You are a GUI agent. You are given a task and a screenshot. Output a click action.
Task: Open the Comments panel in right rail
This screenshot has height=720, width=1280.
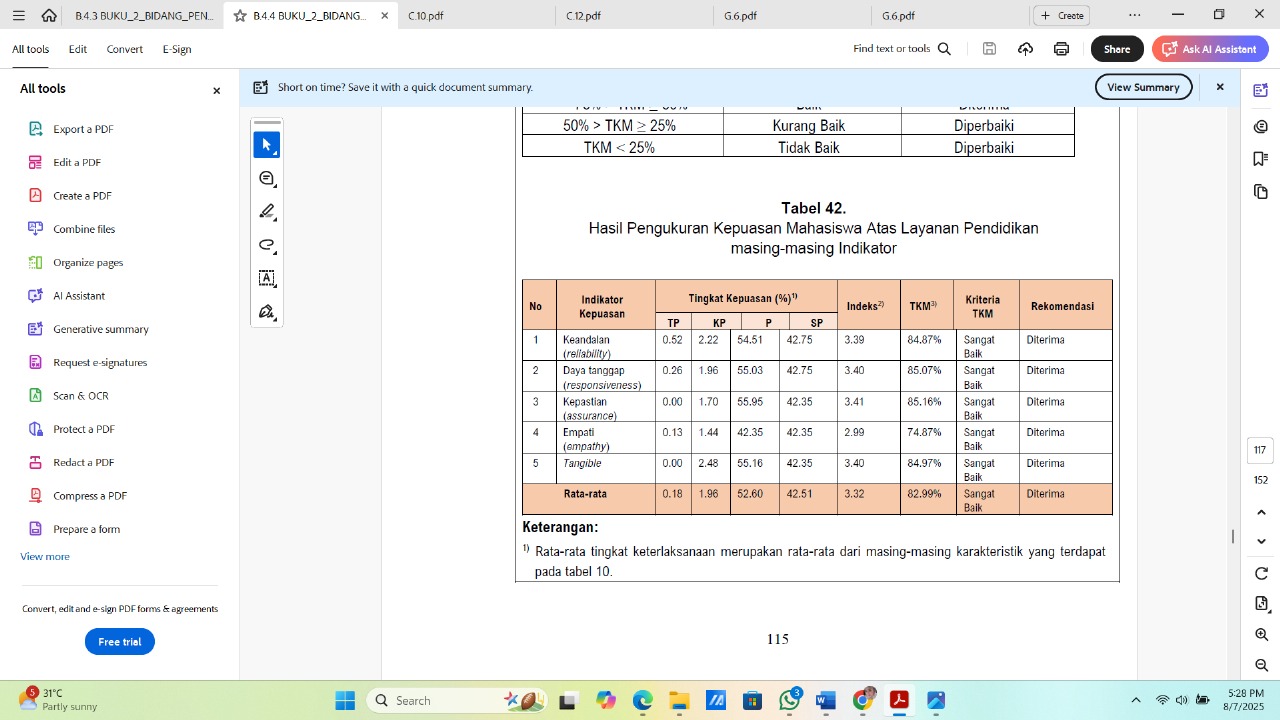pyautogui.click(x=1261, y=127)
